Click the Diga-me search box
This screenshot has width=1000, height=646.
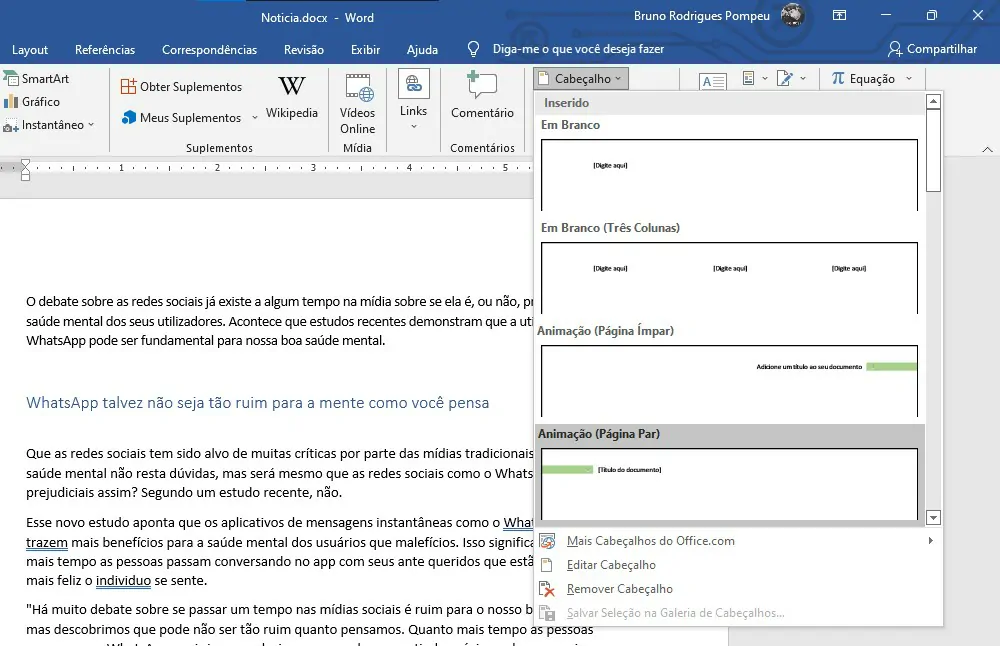578,49
